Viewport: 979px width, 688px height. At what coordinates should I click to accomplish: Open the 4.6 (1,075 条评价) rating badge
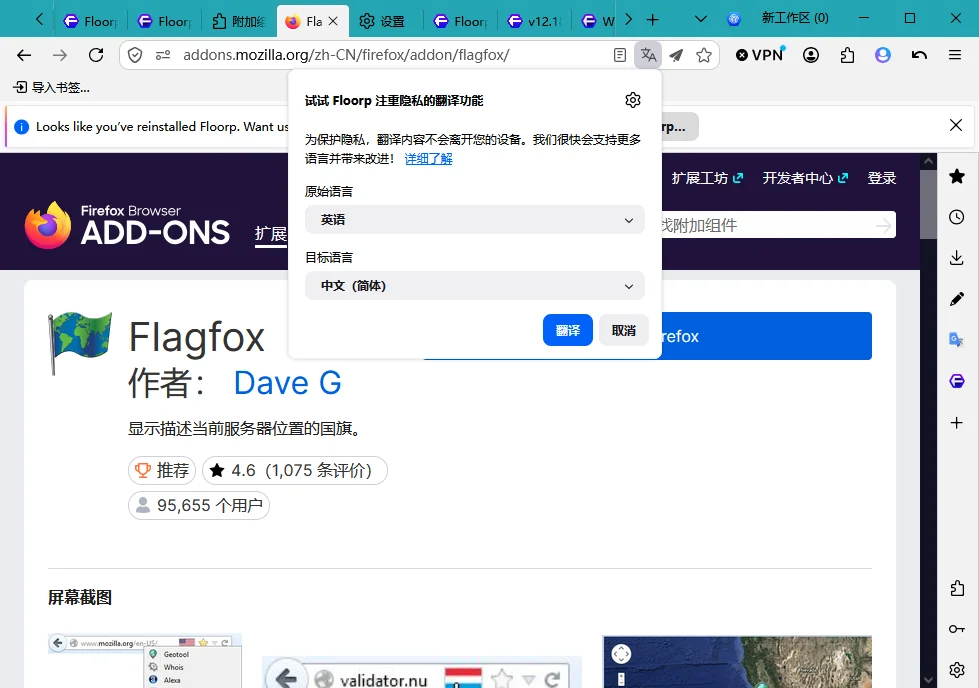(295, 470)
